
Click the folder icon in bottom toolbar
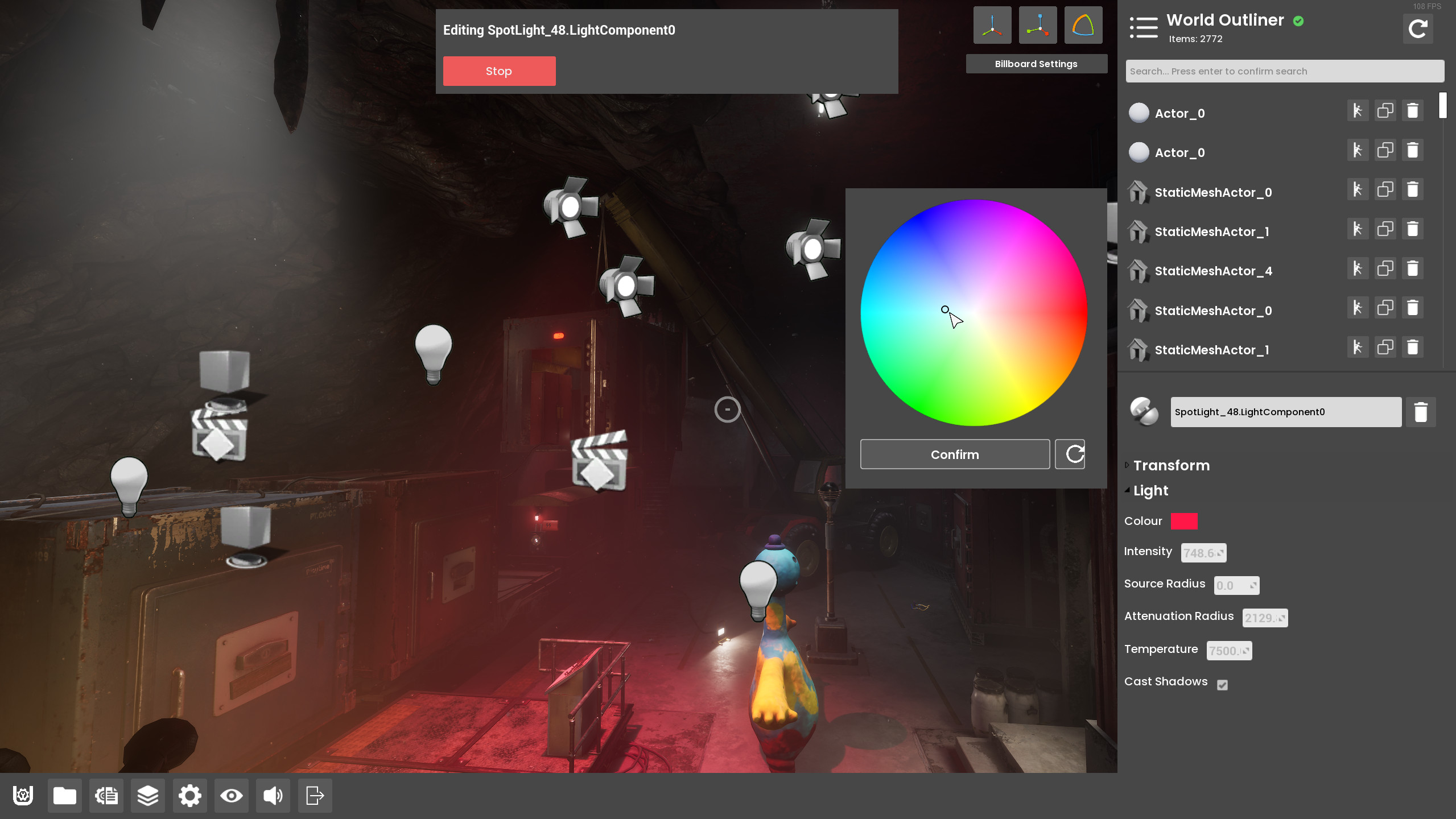tap(64, 795)
